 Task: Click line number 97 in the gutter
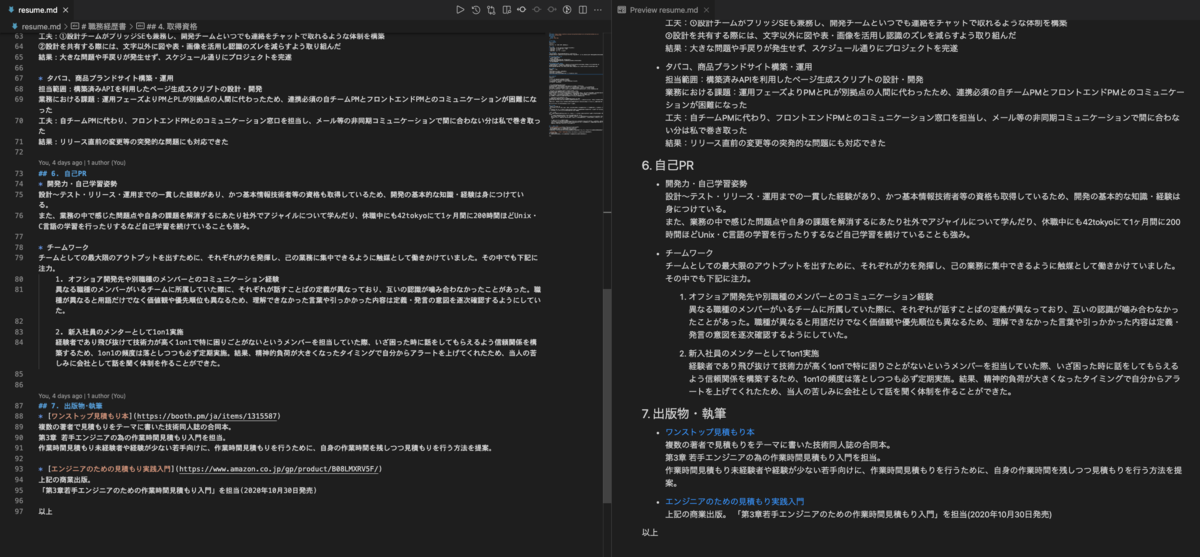[x=18, y=511]
